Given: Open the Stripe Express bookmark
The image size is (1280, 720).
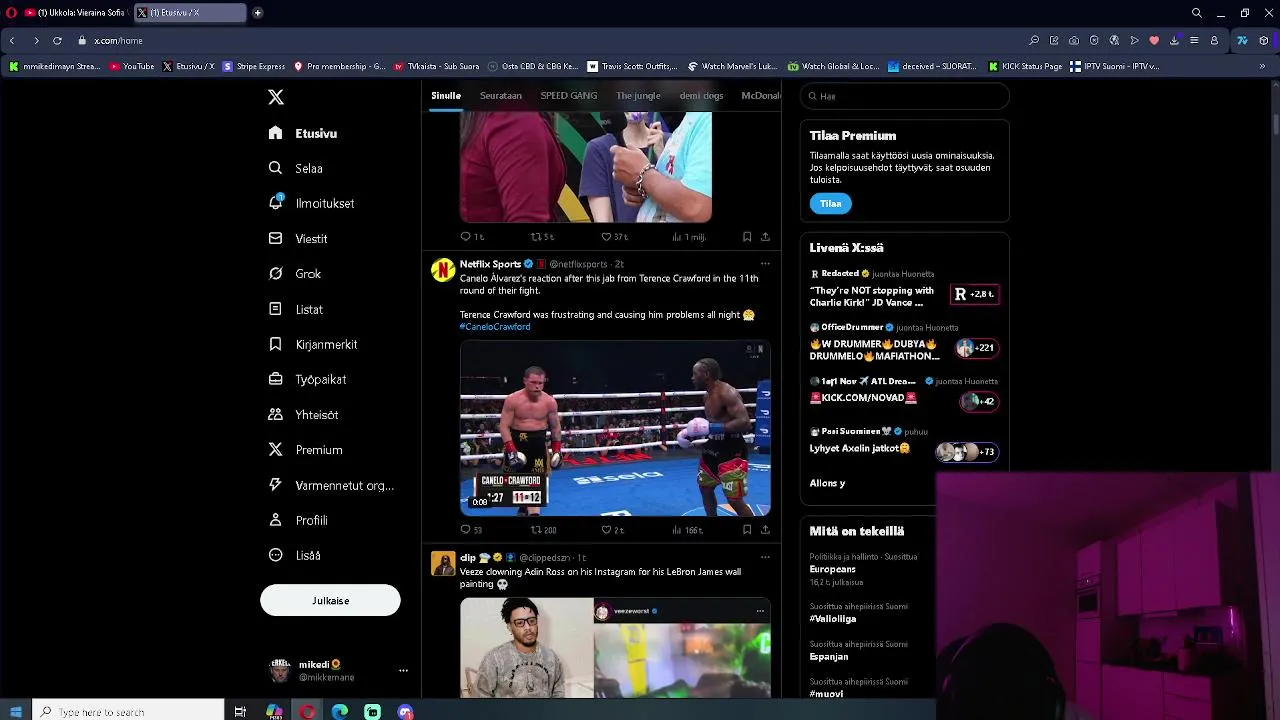Looking at the screenshot, I should 254,66.
